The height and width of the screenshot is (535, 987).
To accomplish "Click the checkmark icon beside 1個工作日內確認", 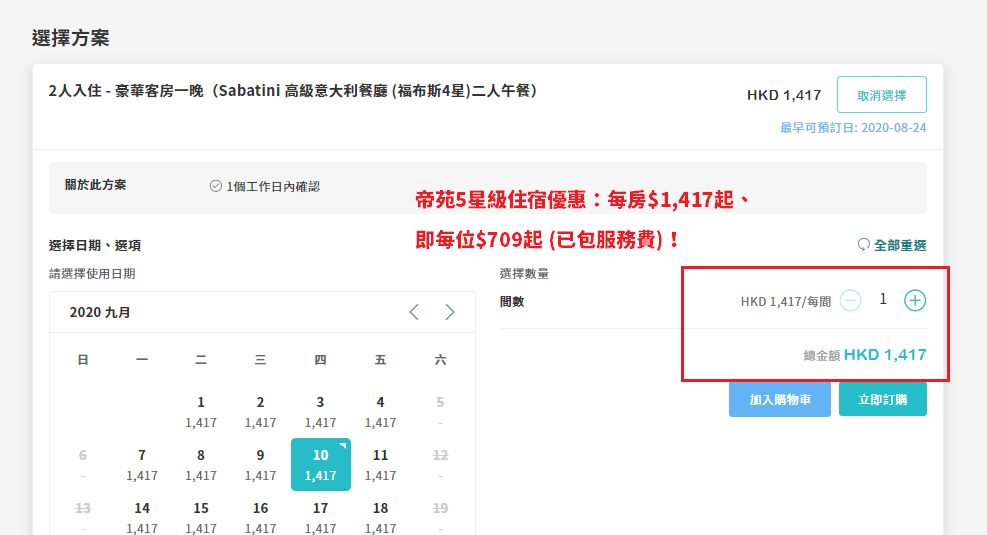I will tap(216, 186).
